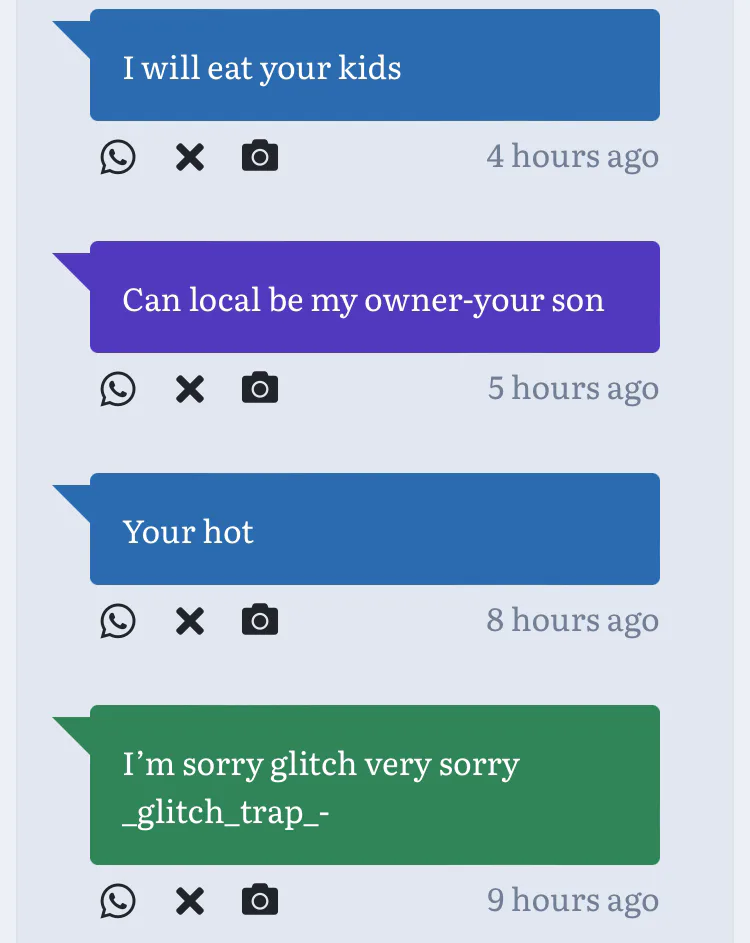This screenshot has height=943, width=750.
Task: Share 'Can local be my owner' on X
Action: (x=189, y=389)
